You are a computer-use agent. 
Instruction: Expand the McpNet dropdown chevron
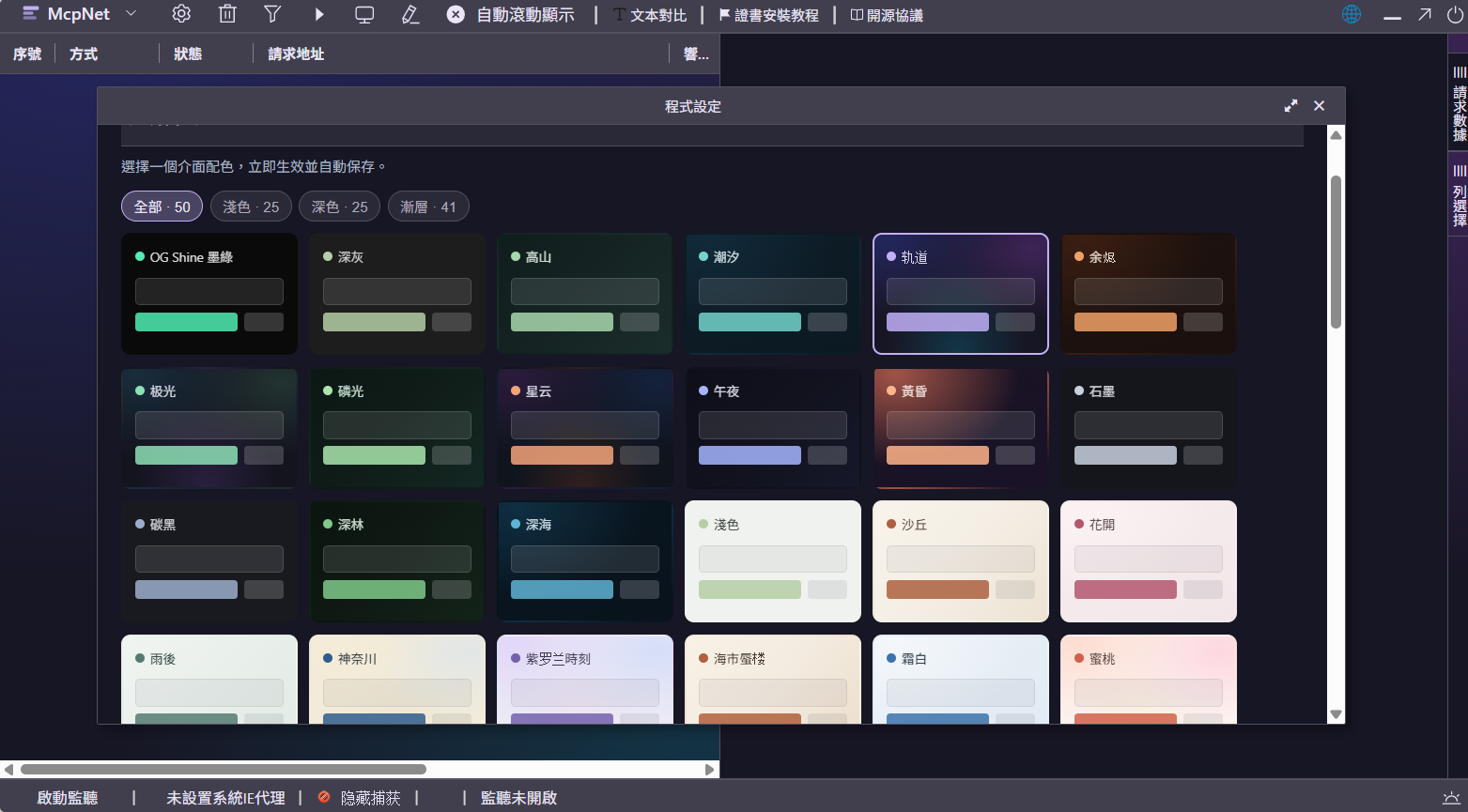pyautogui.click(x=131, y=13)
